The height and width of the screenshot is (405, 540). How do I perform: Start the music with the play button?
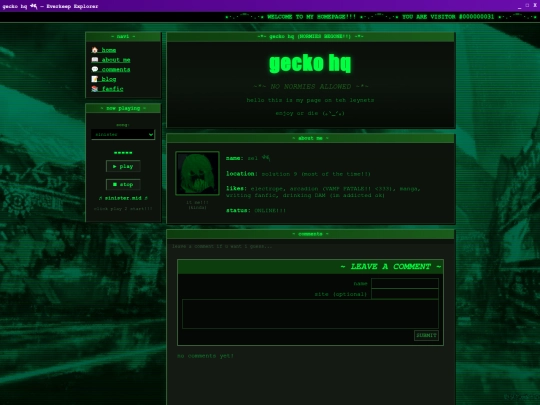(x=123, y=166)
